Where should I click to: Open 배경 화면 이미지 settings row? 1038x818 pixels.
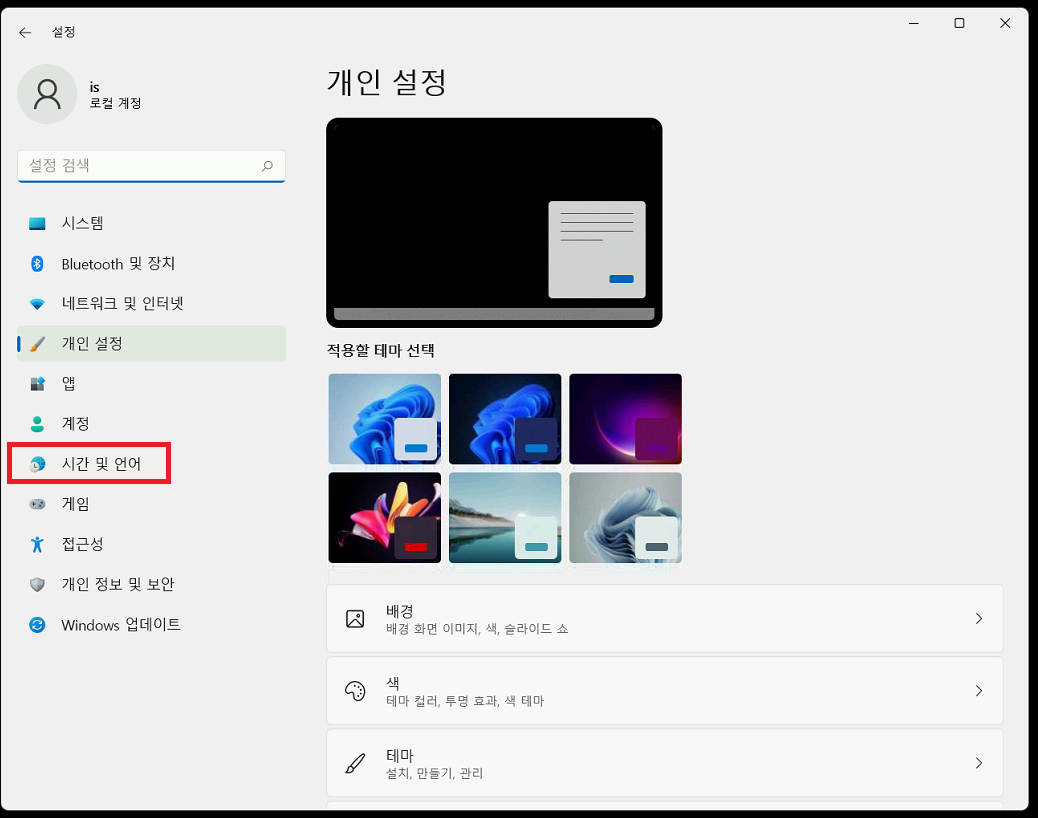pos(665,619)
